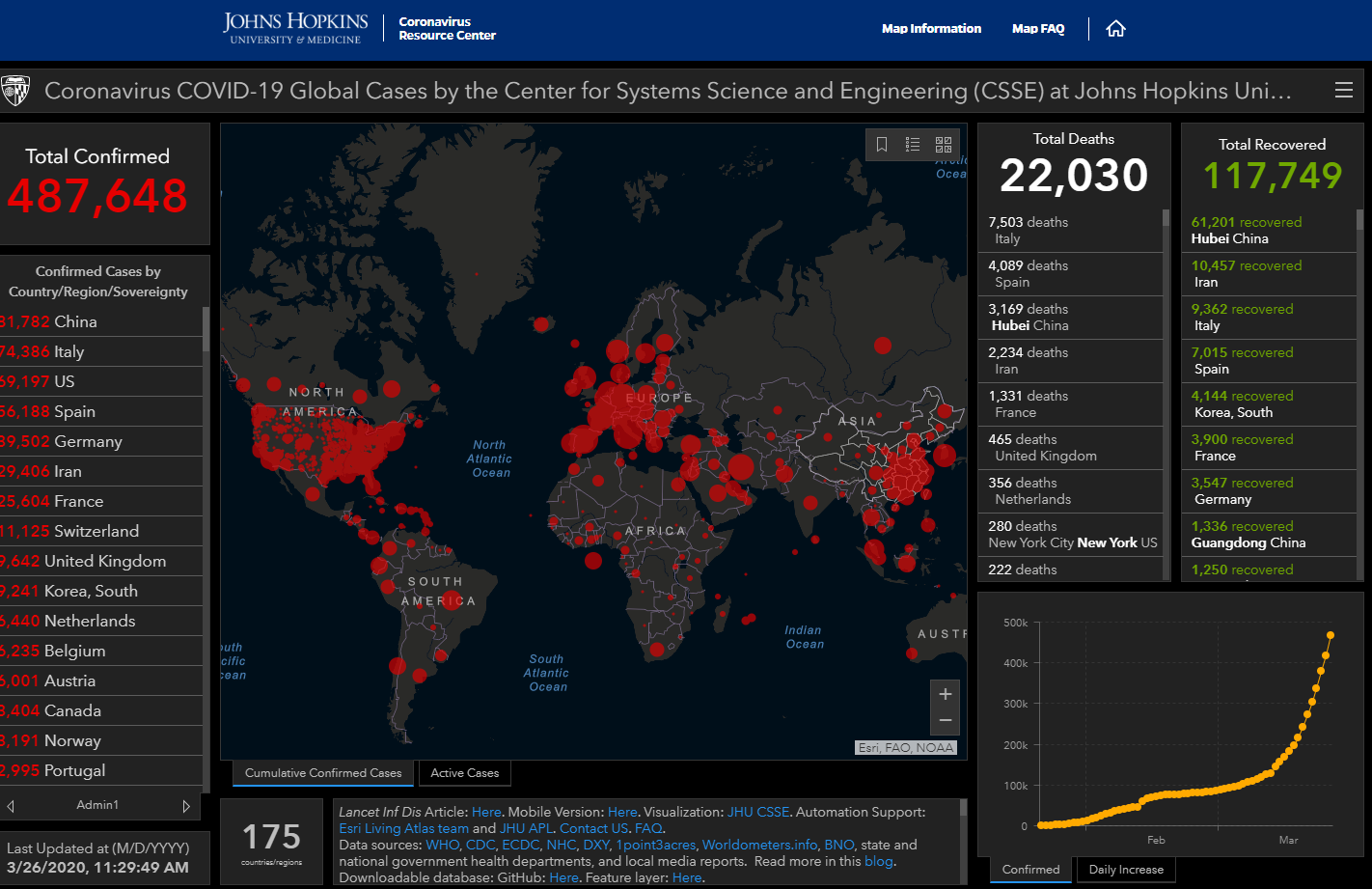Click 465 deaths United Kingdom entry
This screenshot has width=1372, height=889.
coord(1069,448)
